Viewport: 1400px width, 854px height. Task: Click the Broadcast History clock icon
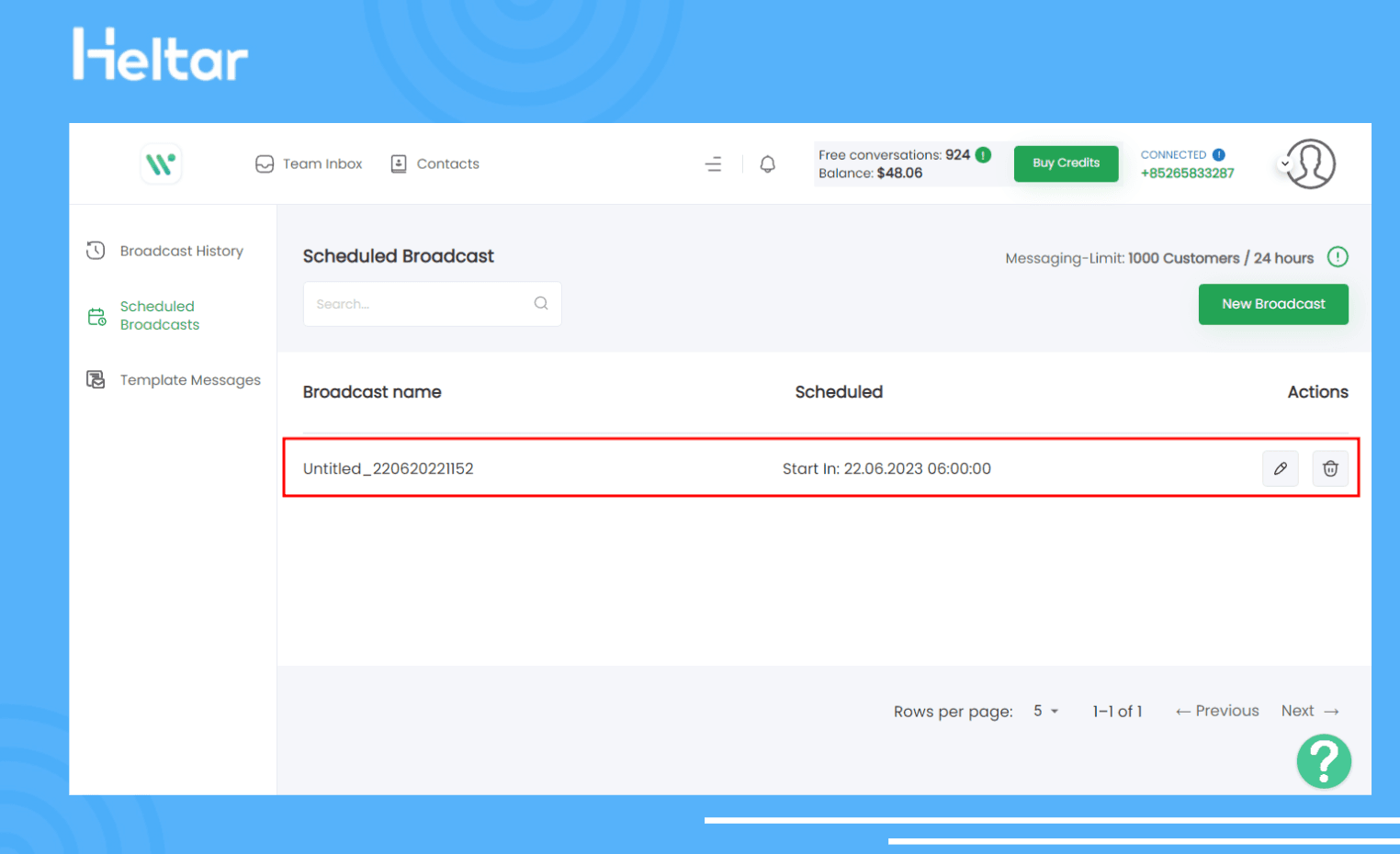[96, 251]
